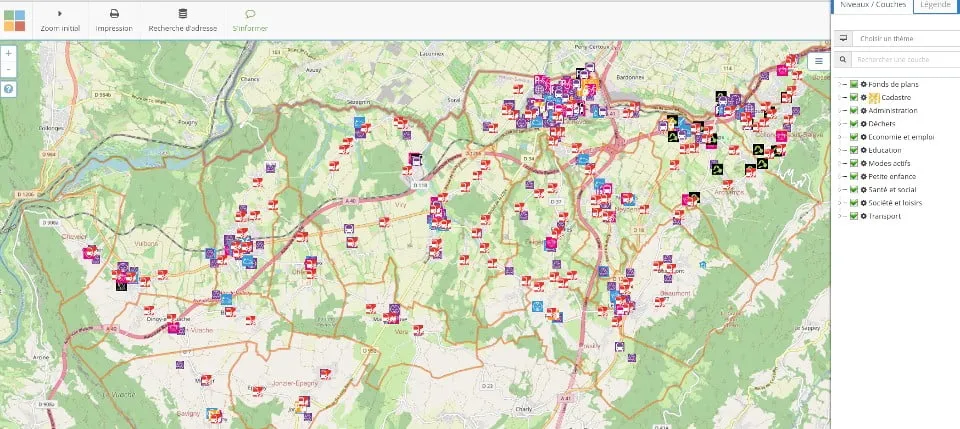Switch to the Niveaux / Couches tab

pos(872,6)
